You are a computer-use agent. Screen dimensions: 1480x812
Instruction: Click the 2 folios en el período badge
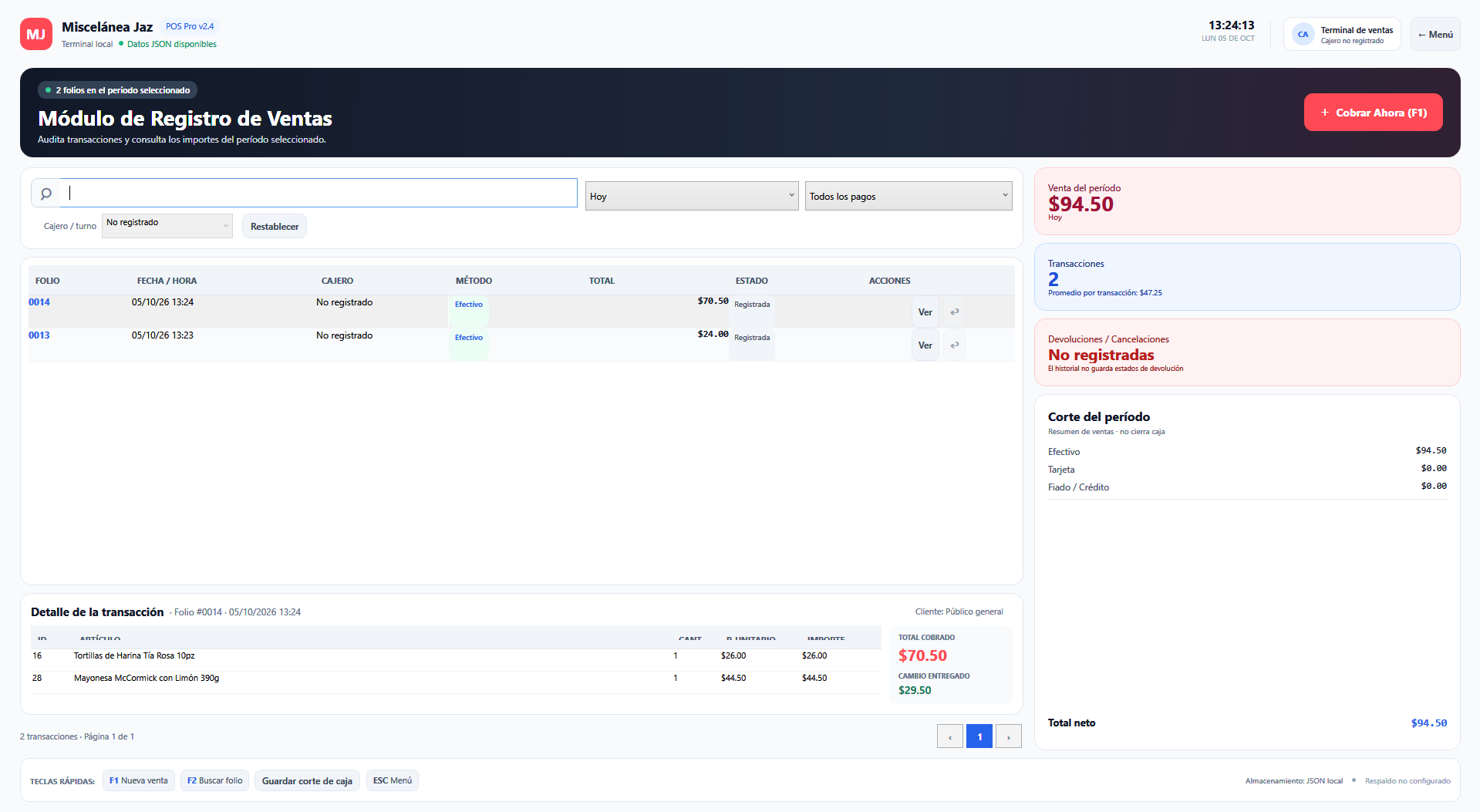(118, 90)
